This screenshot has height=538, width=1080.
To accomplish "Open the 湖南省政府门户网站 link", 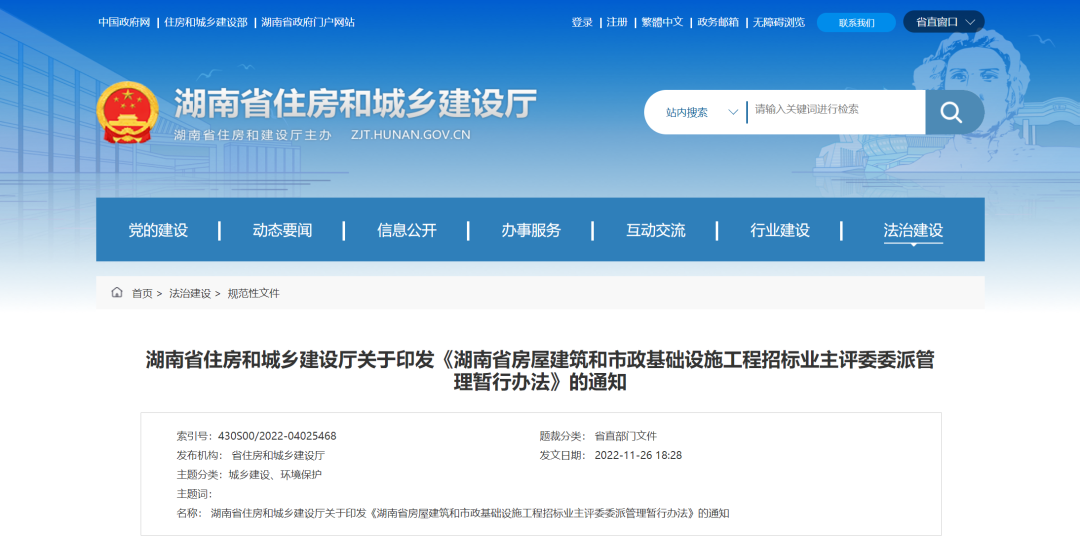I will (x=308, y=22).
